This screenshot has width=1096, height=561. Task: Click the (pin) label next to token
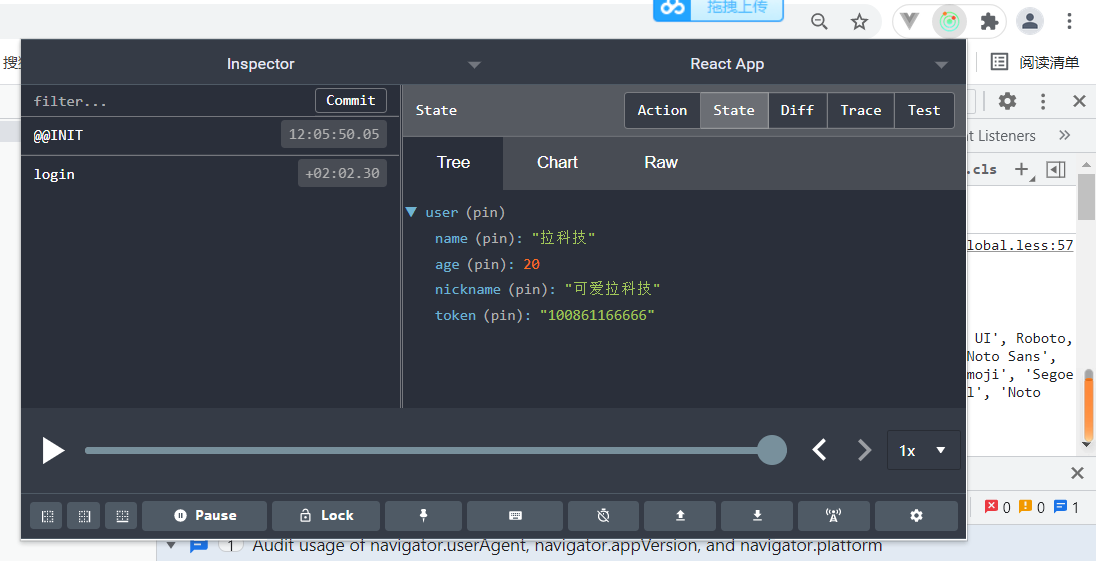click(503, 315)
